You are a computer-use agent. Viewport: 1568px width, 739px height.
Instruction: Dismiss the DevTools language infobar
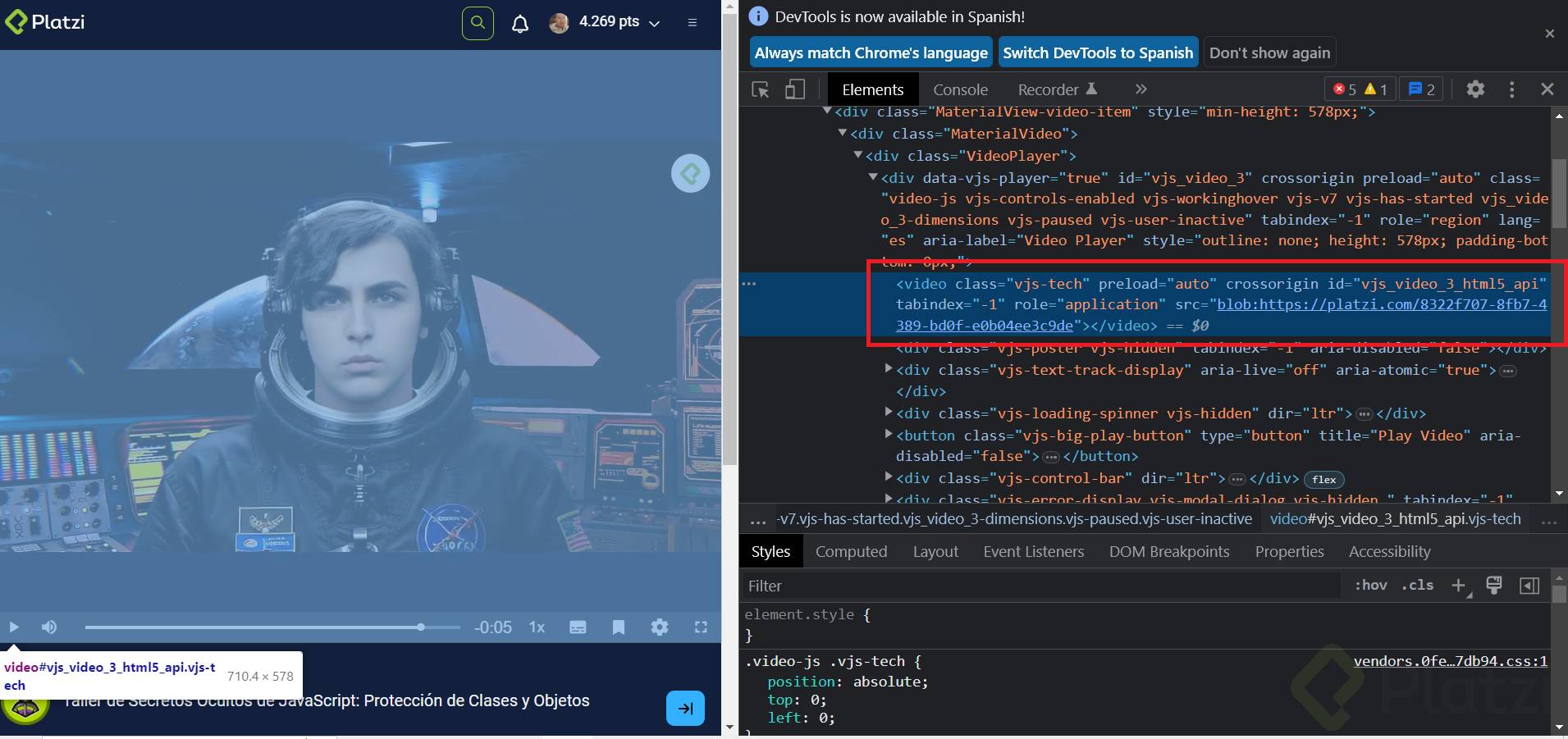(x=1550, y=34)
